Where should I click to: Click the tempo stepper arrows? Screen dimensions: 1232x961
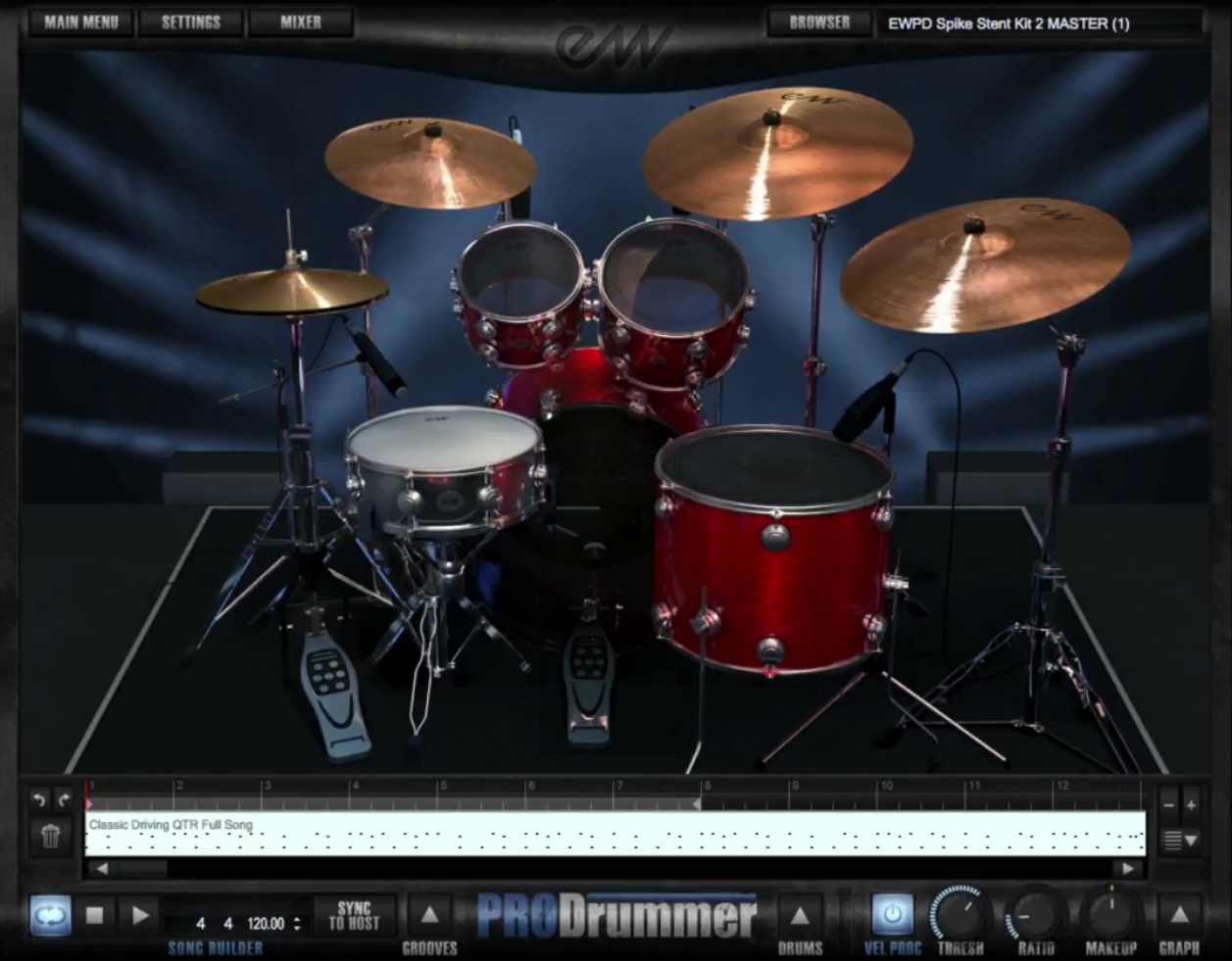(297, 923)
